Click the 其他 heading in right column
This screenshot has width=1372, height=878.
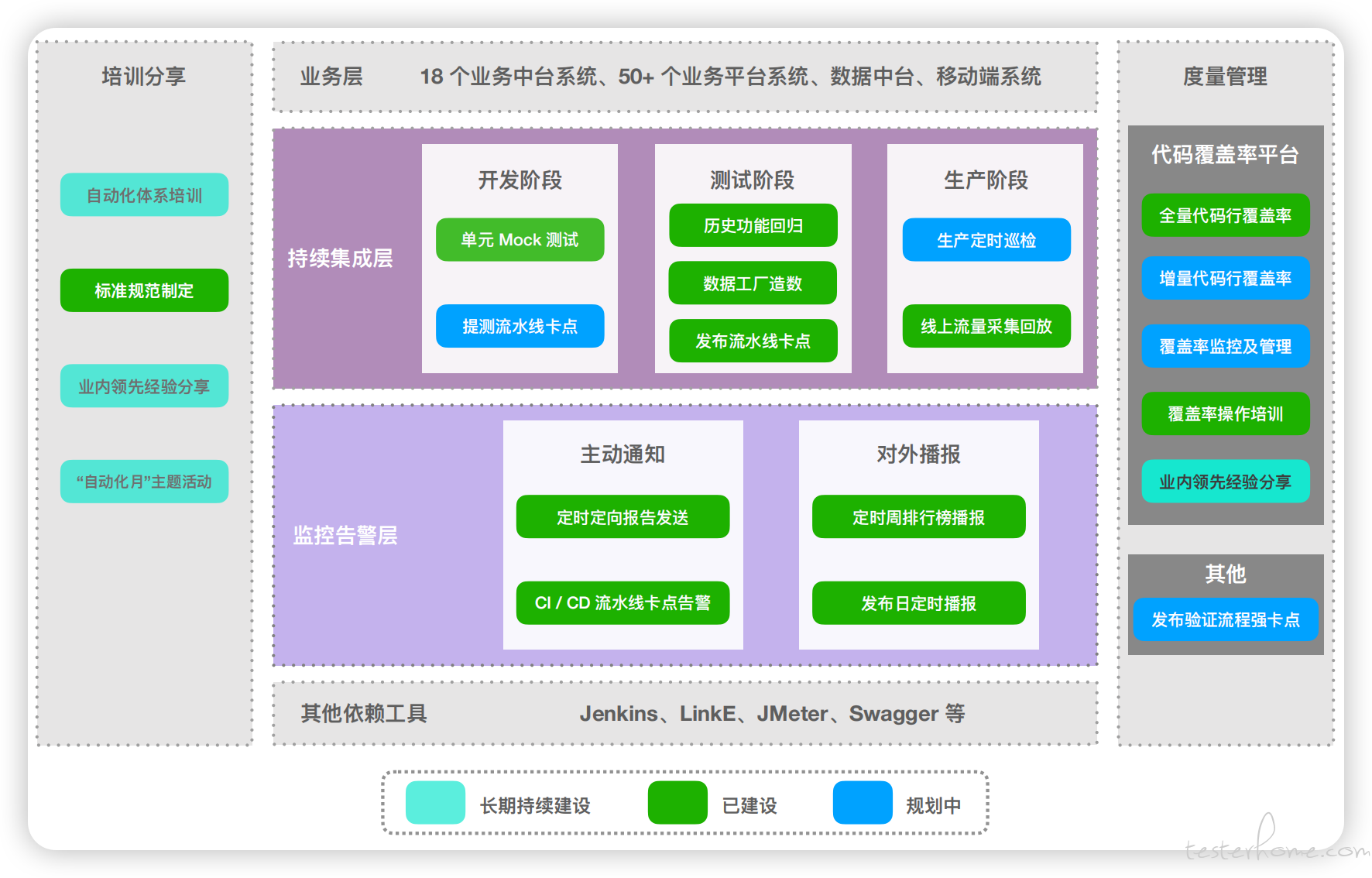[x=1226, y=574]
